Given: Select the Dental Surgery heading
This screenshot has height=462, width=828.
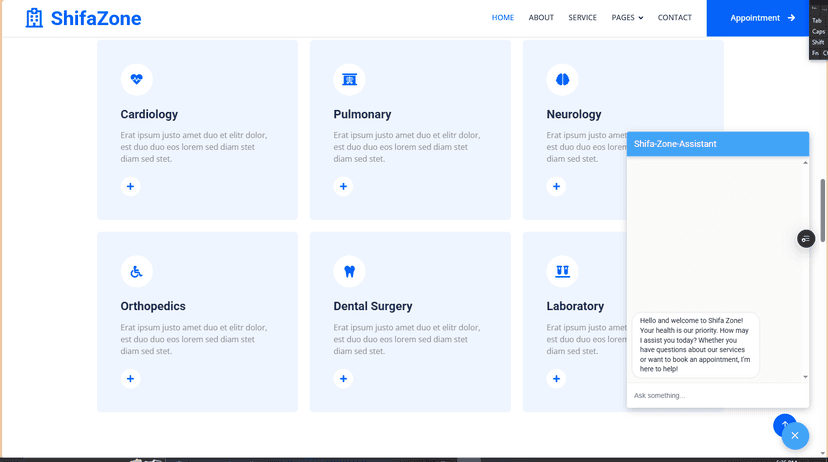Looking at the screenshot, I should (x=373, y=306).
